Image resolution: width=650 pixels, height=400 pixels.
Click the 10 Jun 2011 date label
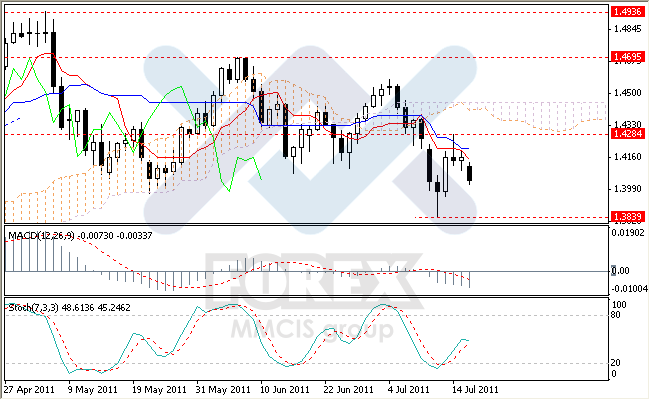pos(285,390)
